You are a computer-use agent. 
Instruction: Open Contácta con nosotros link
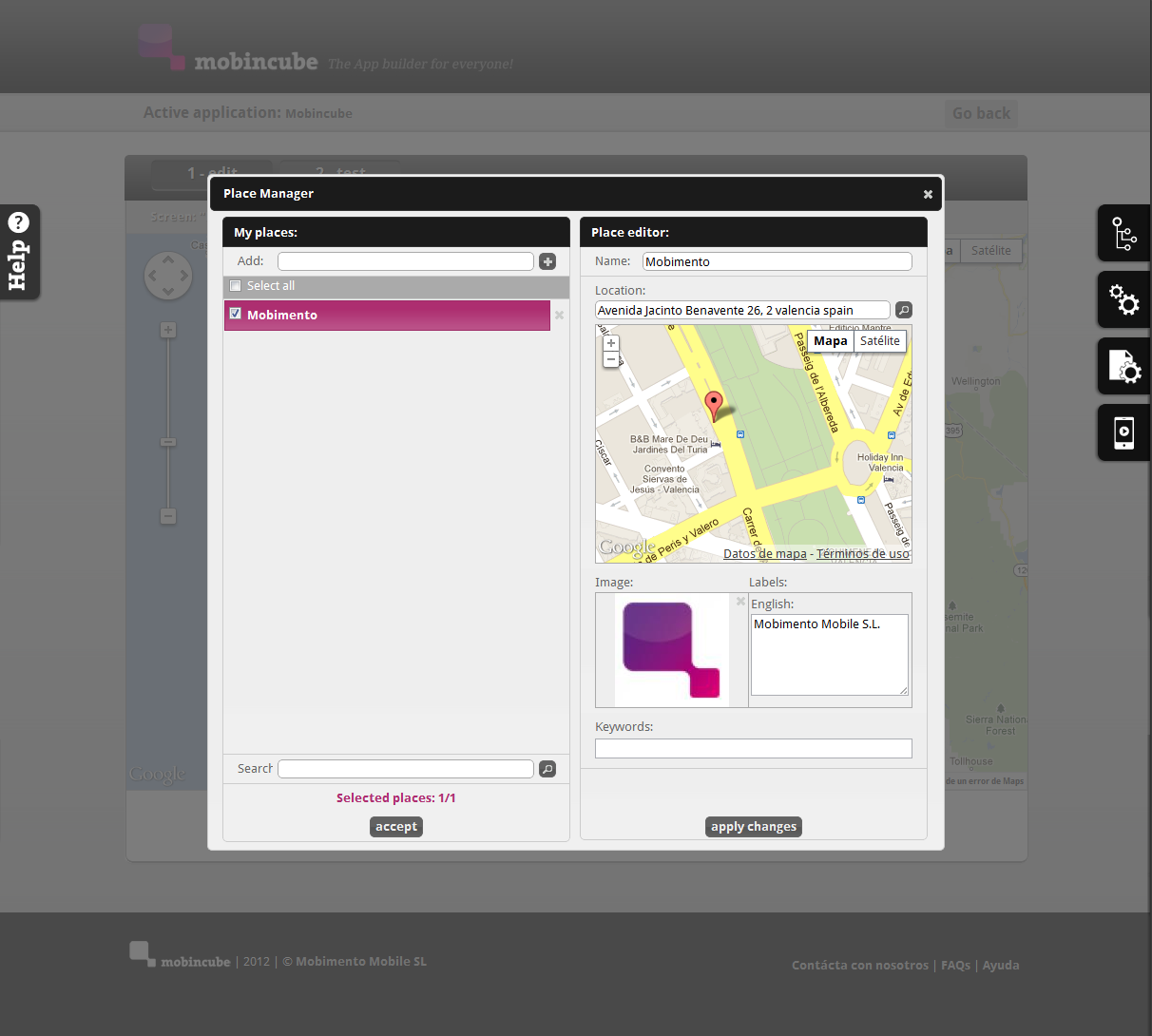(x=860, y=965)
